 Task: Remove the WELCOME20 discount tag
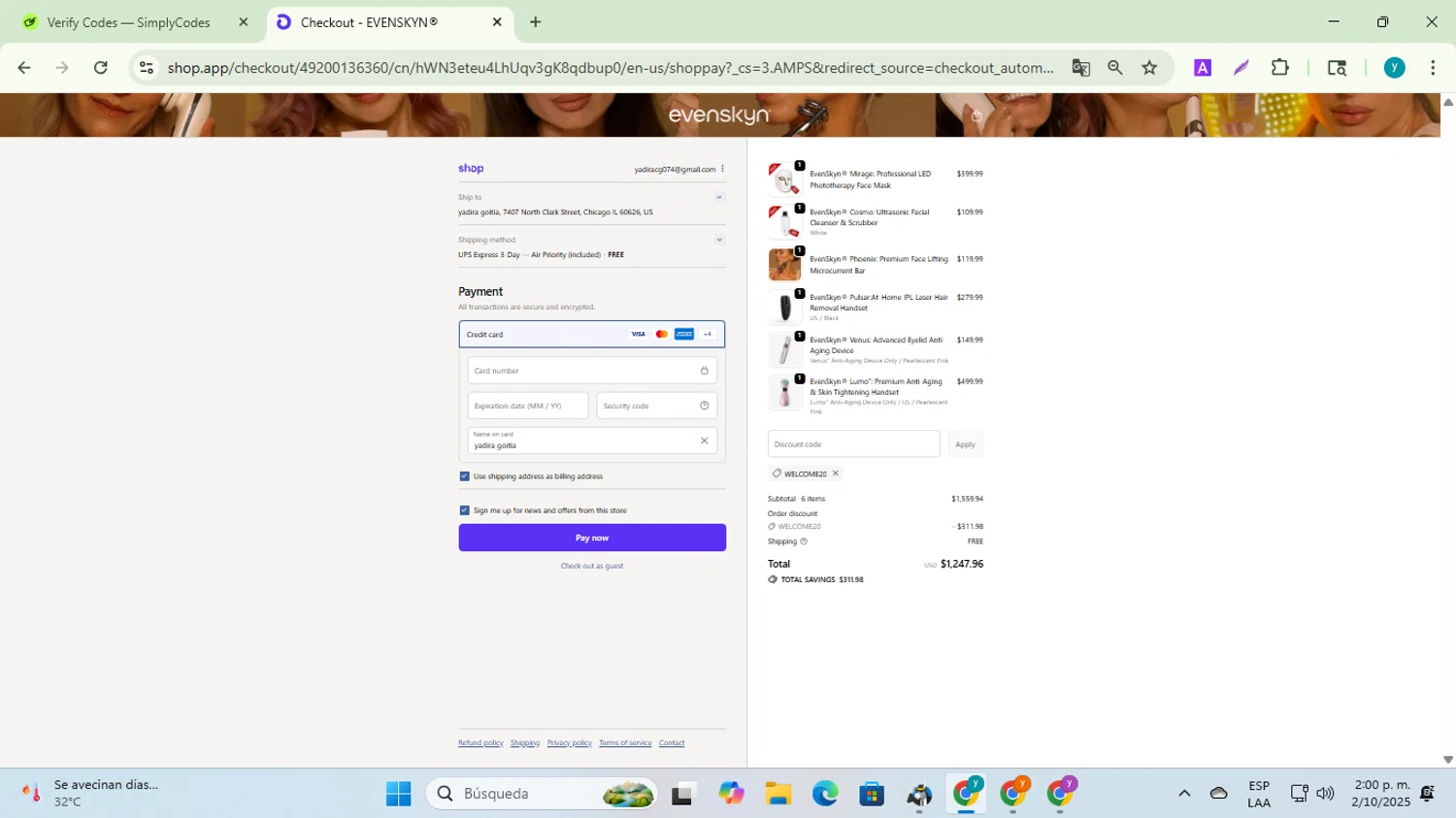(x=835, y=474)
